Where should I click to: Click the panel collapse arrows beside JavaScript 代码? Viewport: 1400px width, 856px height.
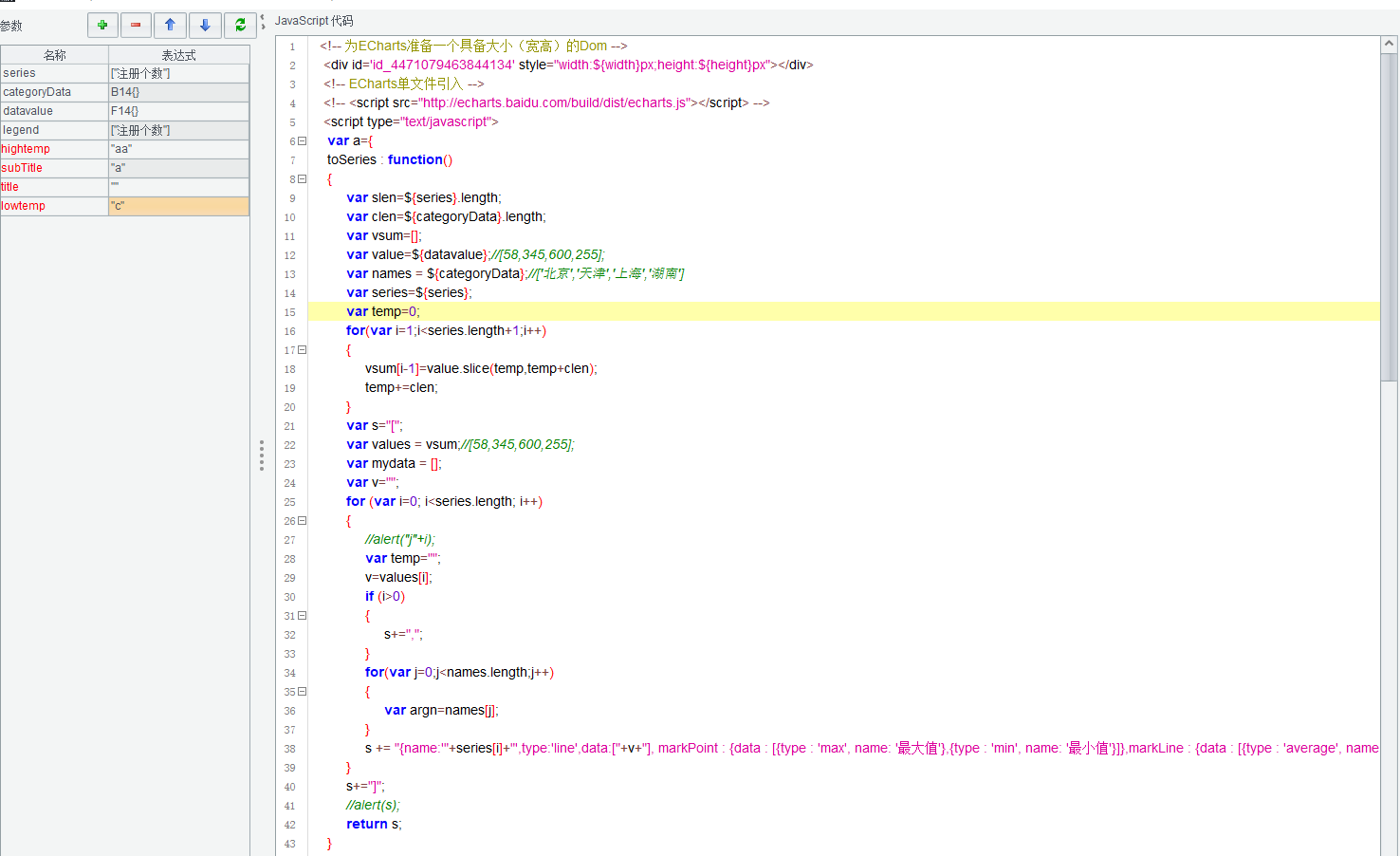coord(263,21)
